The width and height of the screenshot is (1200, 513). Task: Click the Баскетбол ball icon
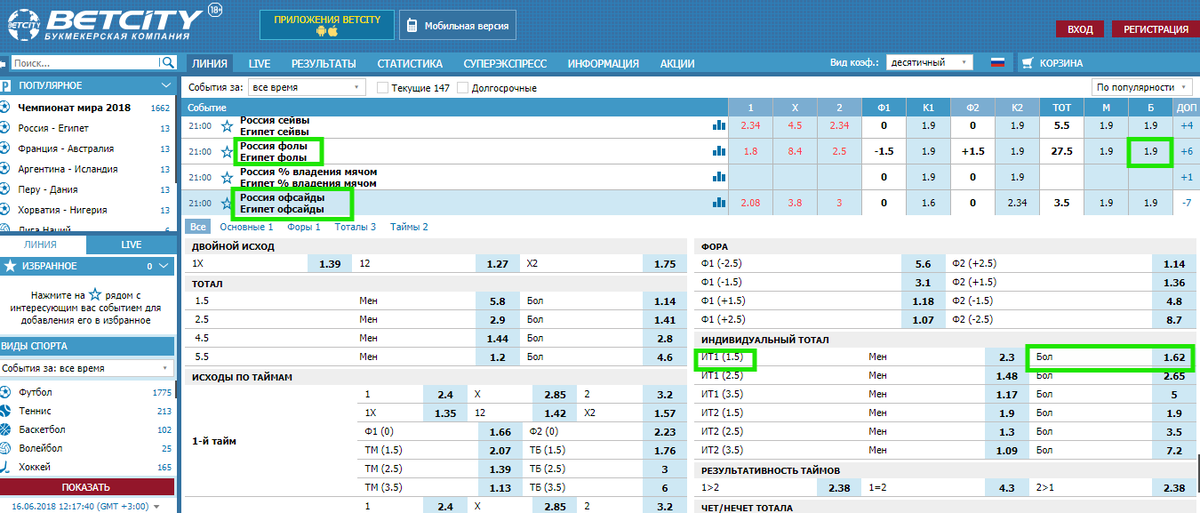tap(6, 429)
